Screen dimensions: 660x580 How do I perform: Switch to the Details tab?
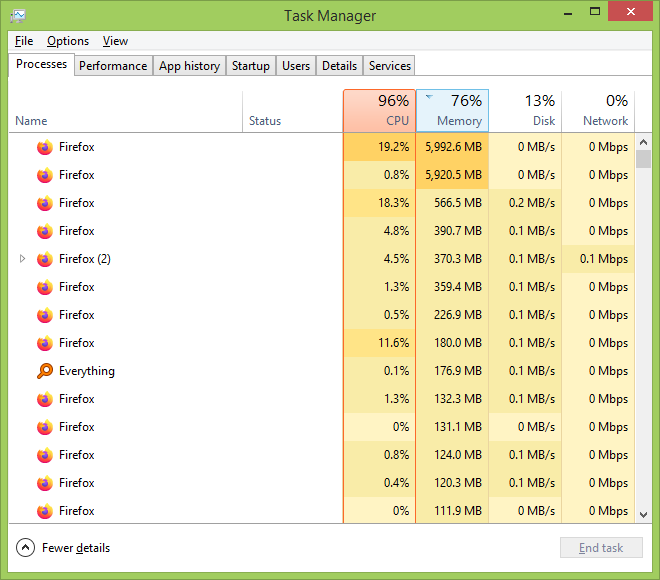click(339, 66)
